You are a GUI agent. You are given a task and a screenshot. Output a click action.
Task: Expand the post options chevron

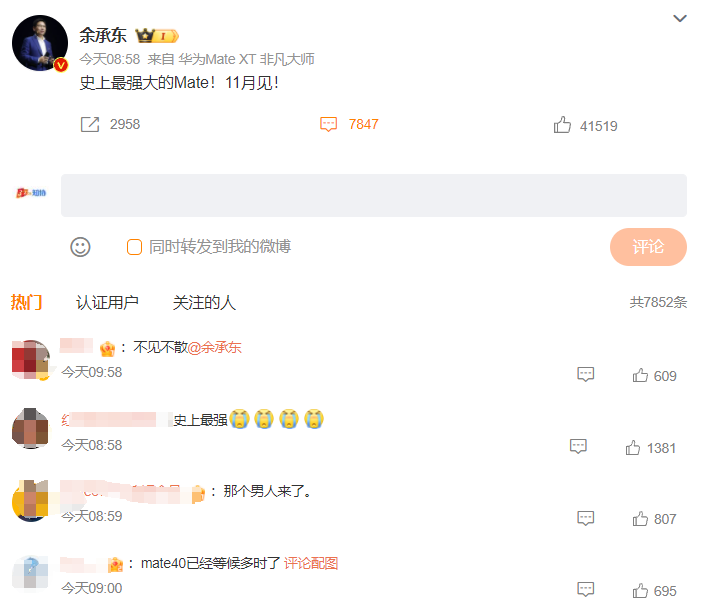pyautogui.click(x=679, y=18)
